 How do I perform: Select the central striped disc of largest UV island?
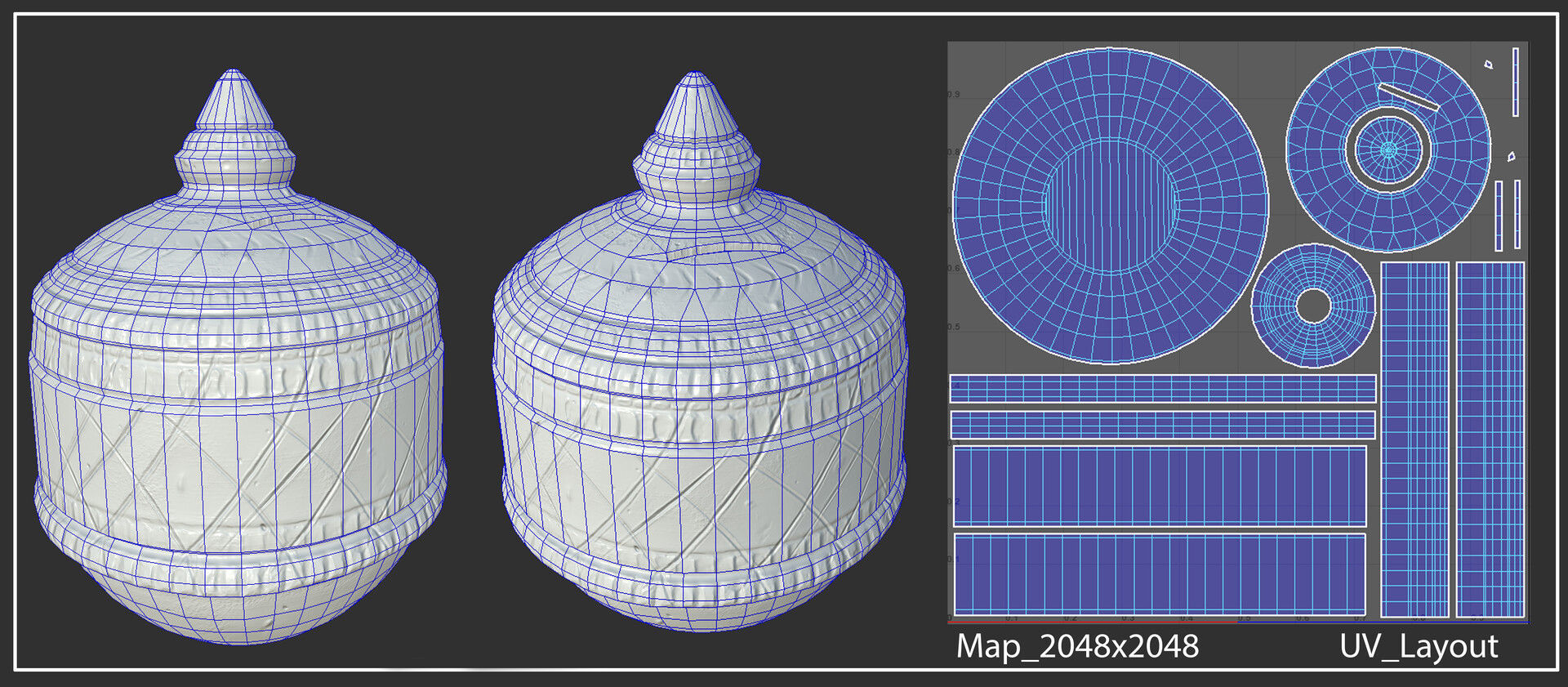[1111, 205]
